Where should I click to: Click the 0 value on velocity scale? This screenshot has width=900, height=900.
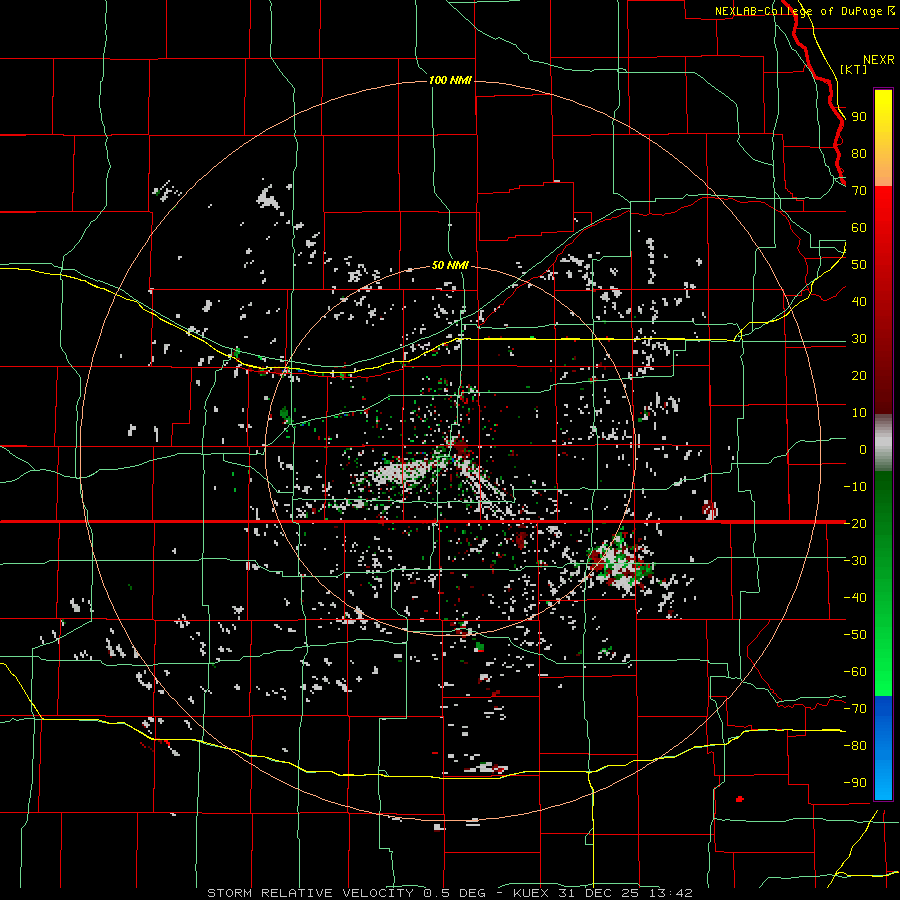click(x=863, y=450)
